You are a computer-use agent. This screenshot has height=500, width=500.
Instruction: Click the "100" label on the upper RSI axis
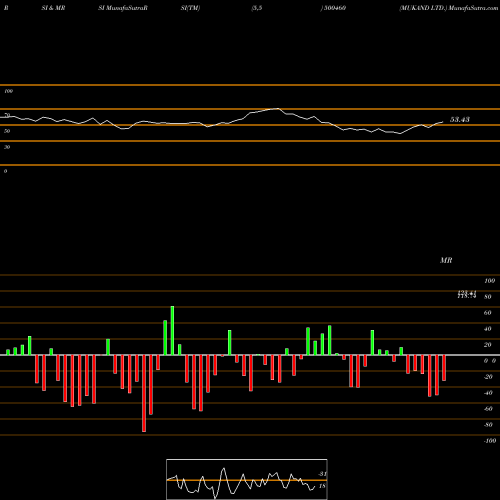(x=8, y=91)
